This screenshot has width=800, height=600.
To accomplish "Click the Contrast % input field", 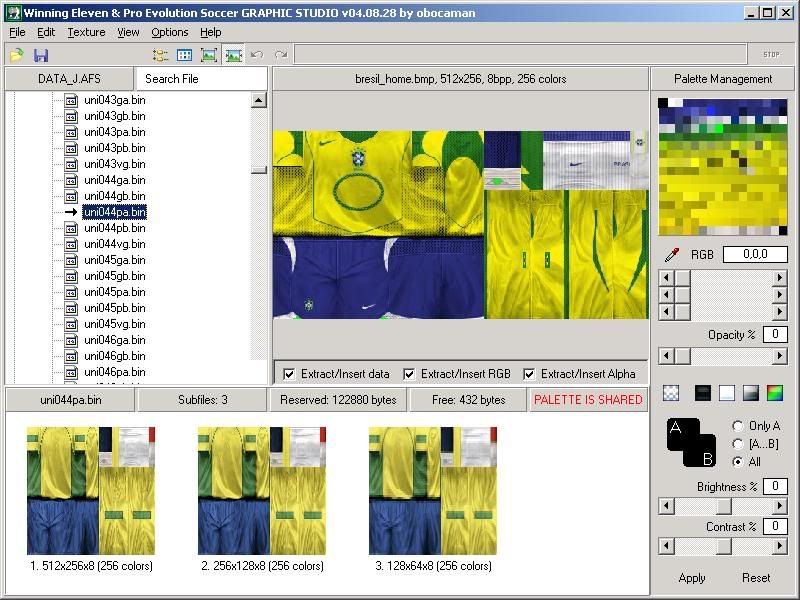I will [775, 527].
